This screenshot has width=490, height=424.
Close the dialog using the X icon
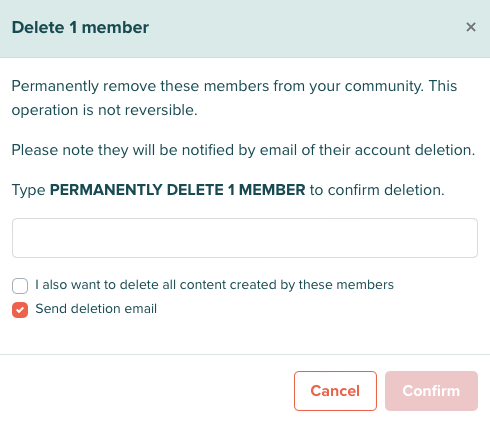coord(471,27)
